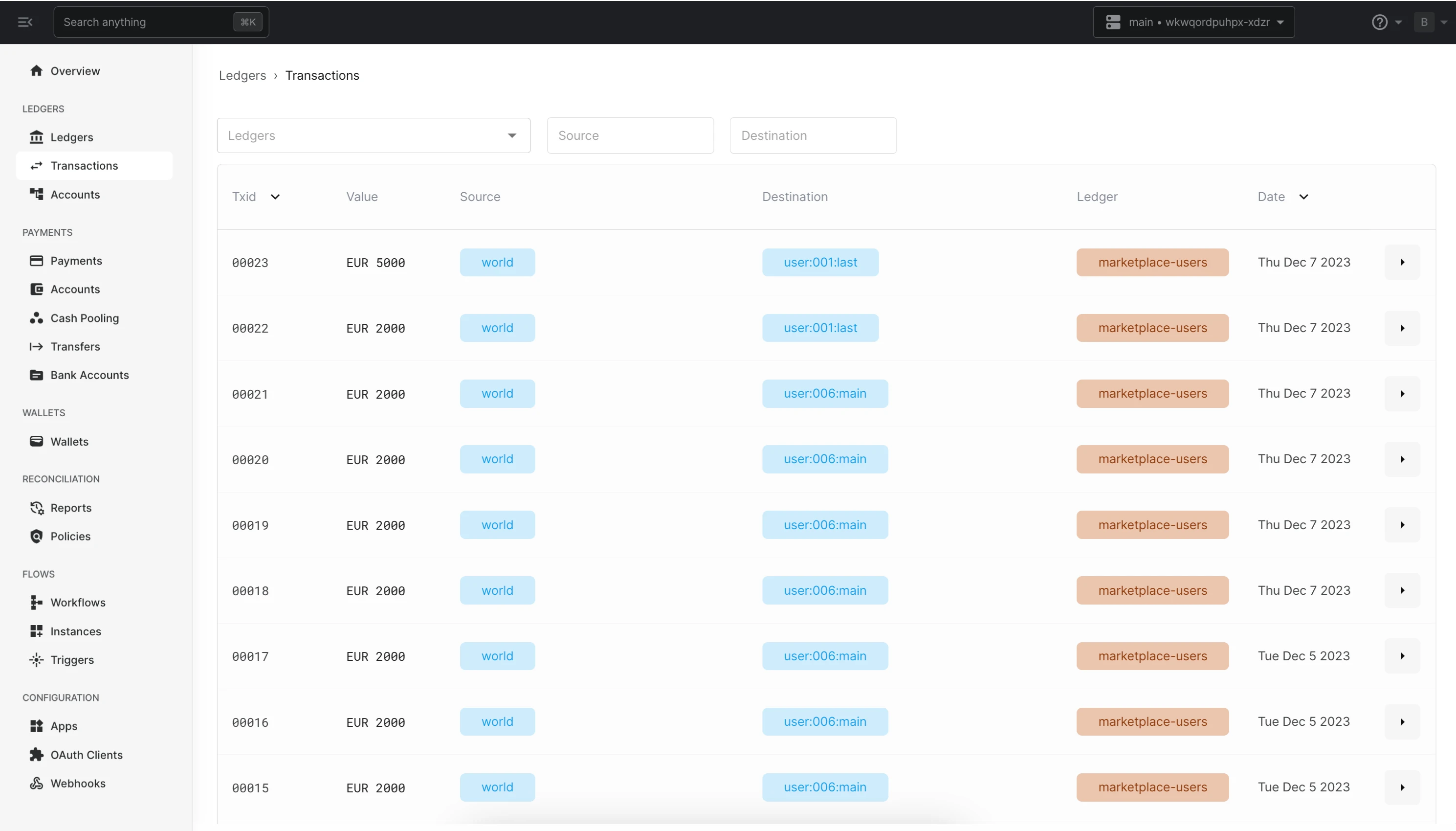This screenshot has width=1456, height=831.
Task: Open the Ledgers filter dropdown
Action: tap(511, 135)
